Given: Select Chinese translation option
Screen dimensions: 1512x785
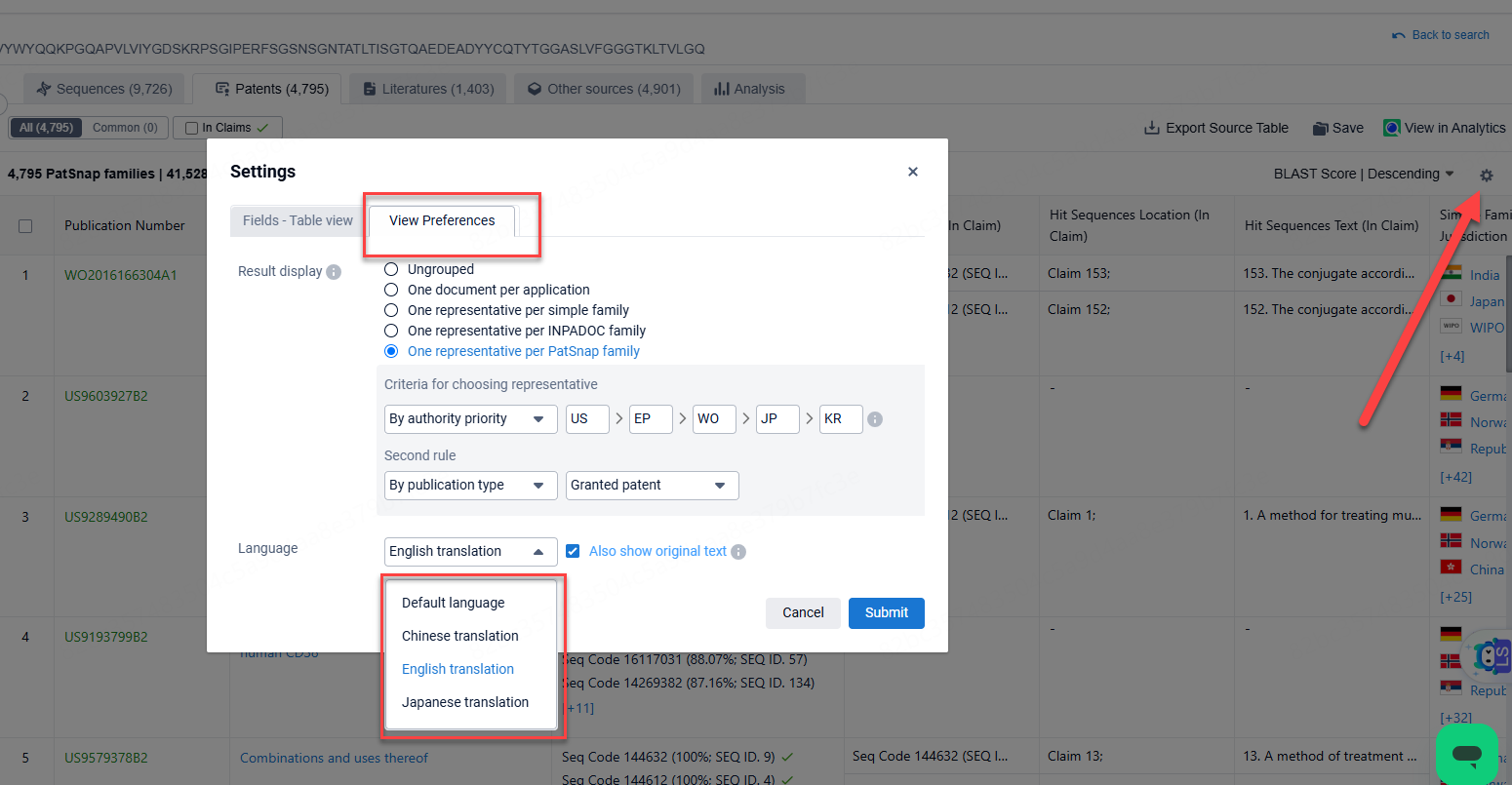Looking at the screenshot, I should click(460, 636).
